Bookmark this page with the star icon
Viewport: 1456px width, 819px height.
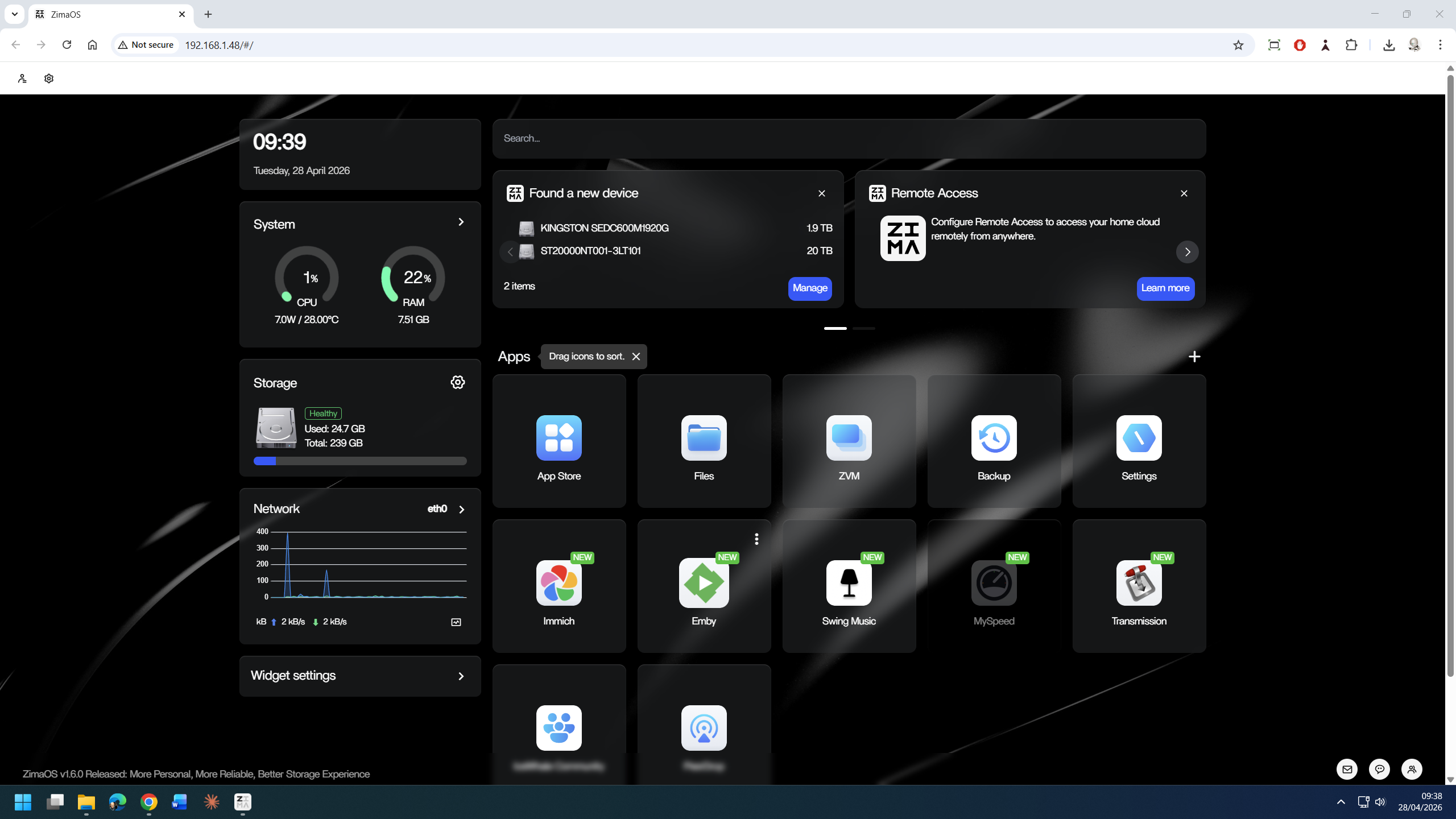coord(1238,45)
